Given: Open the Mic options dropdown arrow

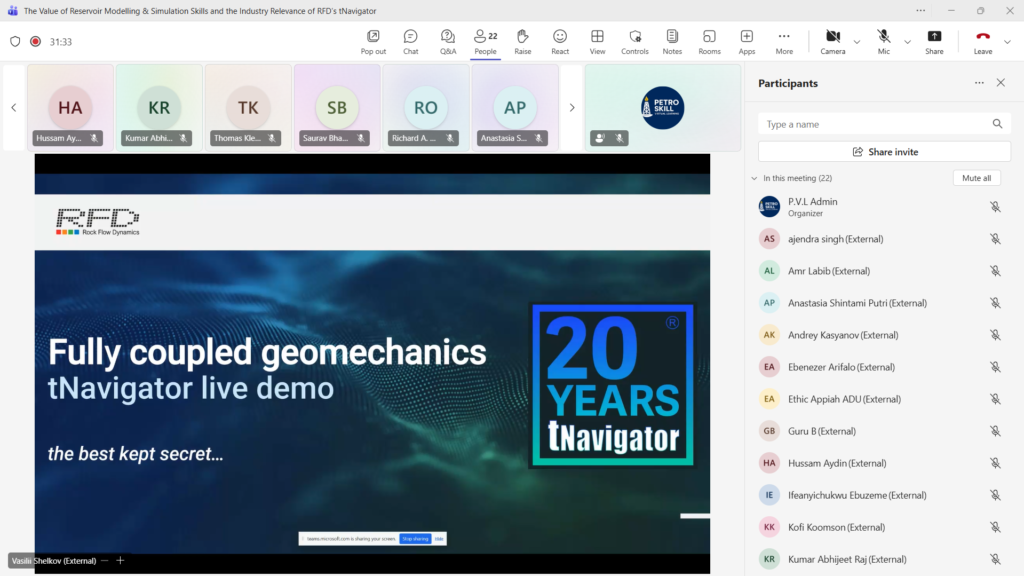Looking at the screenshot, I should (908, 42).
